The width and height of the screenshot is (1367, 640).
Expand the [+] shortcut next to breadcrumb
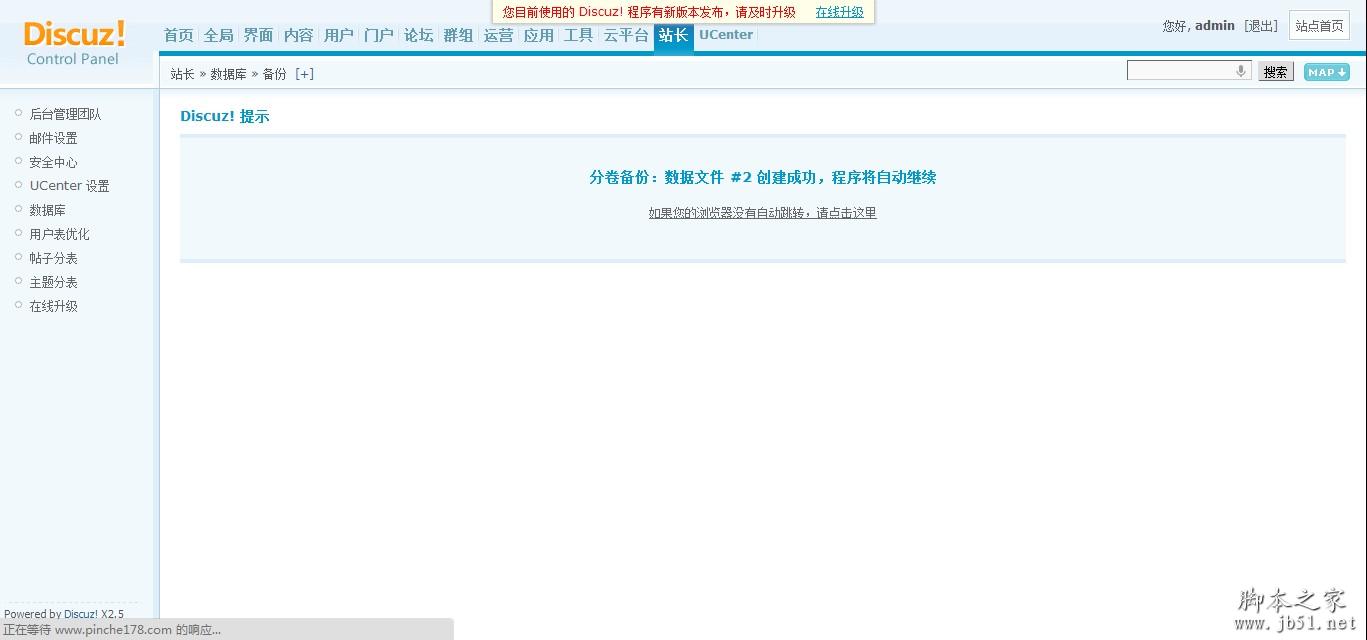304,74
